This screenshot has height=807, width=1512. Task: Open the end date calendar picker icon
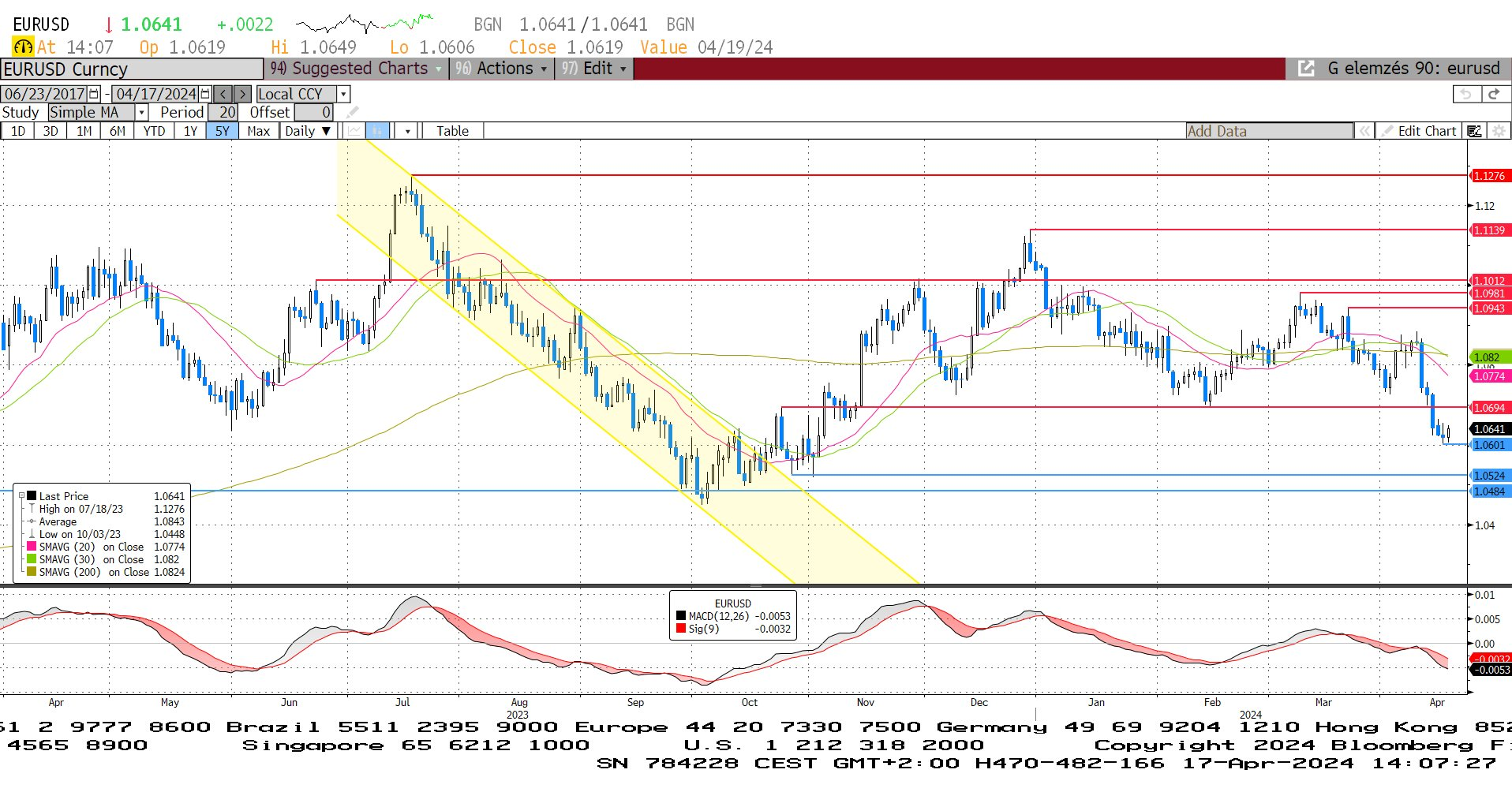click(x=205, y=94)
